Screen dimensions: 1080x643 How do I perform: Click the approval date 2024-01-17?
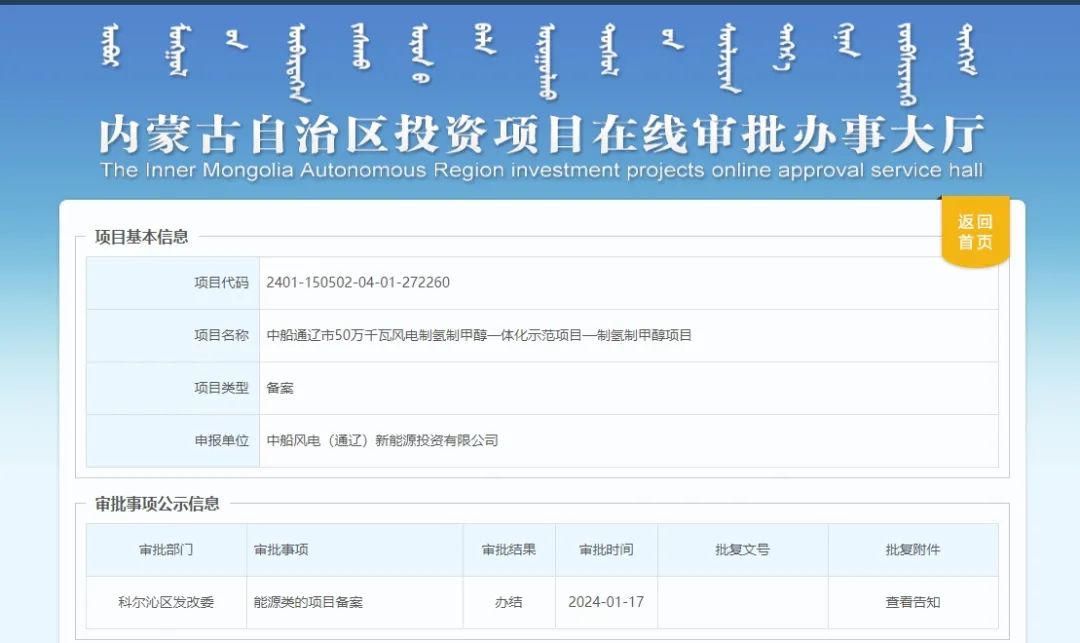606,602
